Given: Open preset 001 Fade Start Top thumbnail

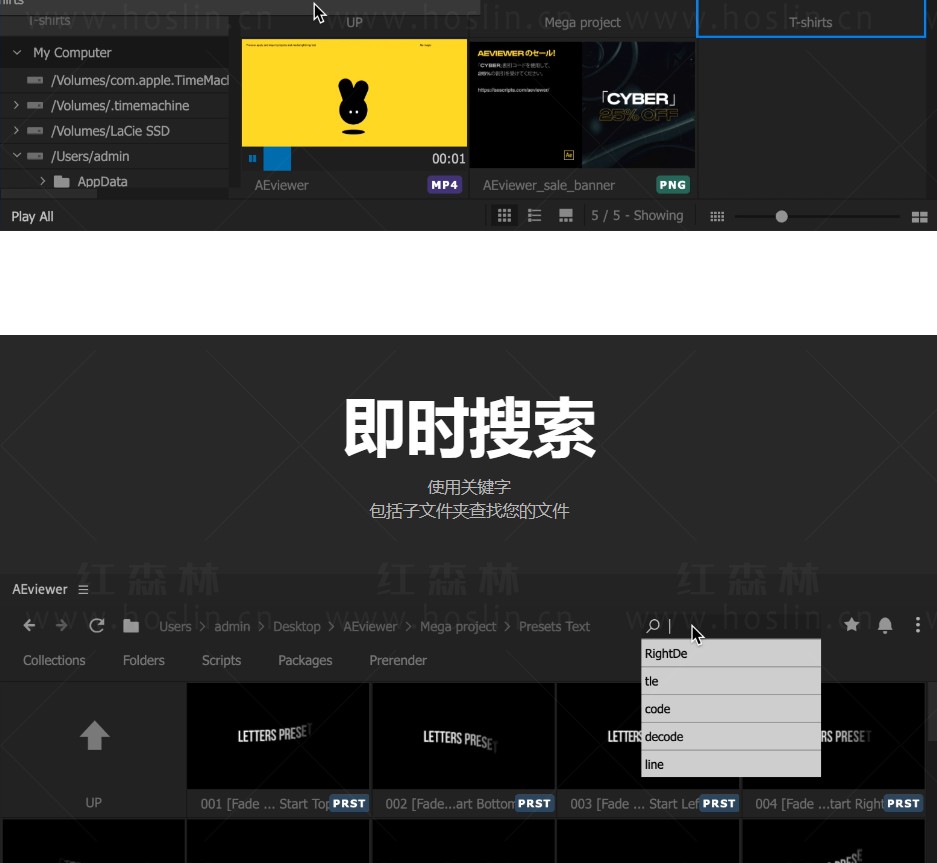Looking at the screenshot, I should [278, 736].
